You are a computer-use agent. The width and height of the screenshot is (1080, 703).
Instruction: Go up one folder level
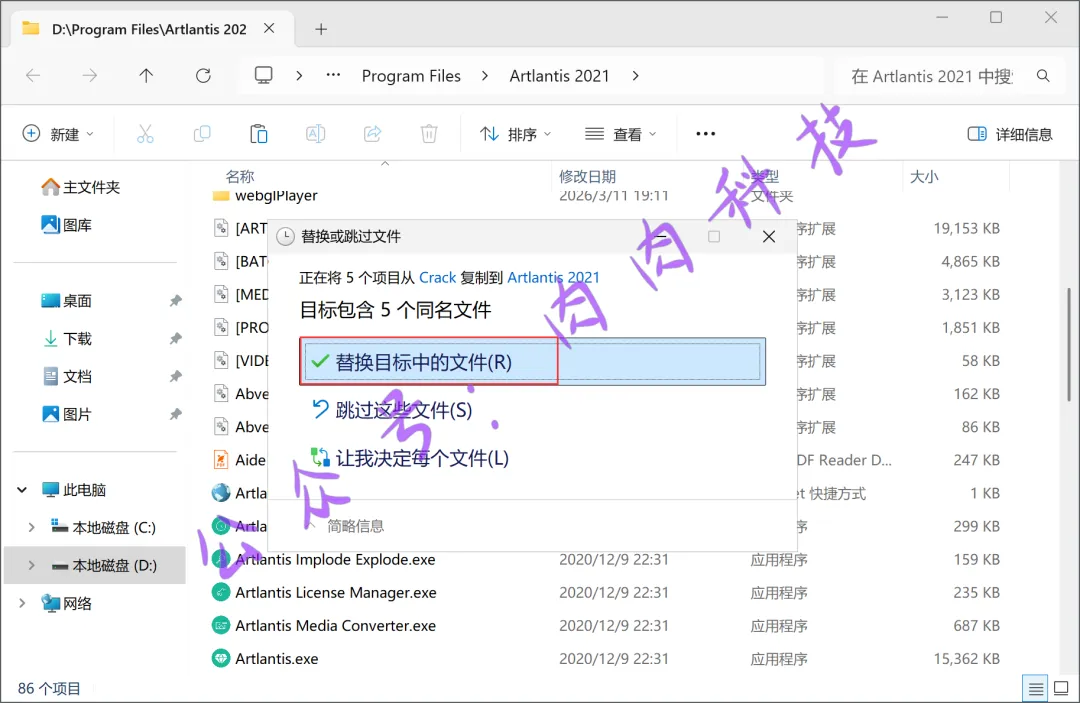(x=146, y=76)
